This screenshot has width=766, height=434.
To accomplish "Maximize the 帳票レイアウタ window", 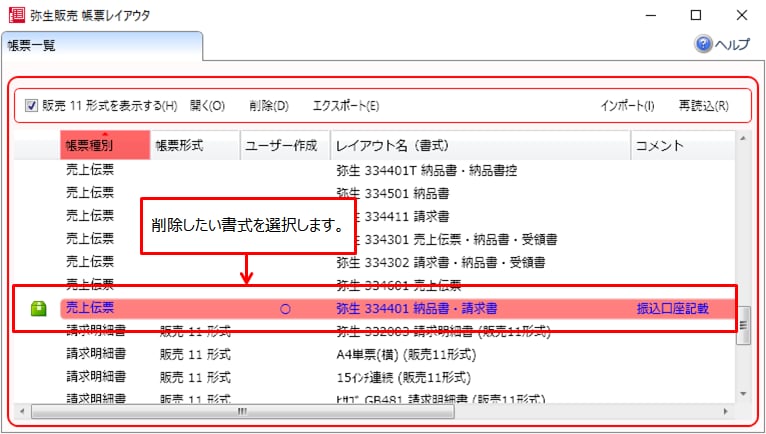I will 696,15.
